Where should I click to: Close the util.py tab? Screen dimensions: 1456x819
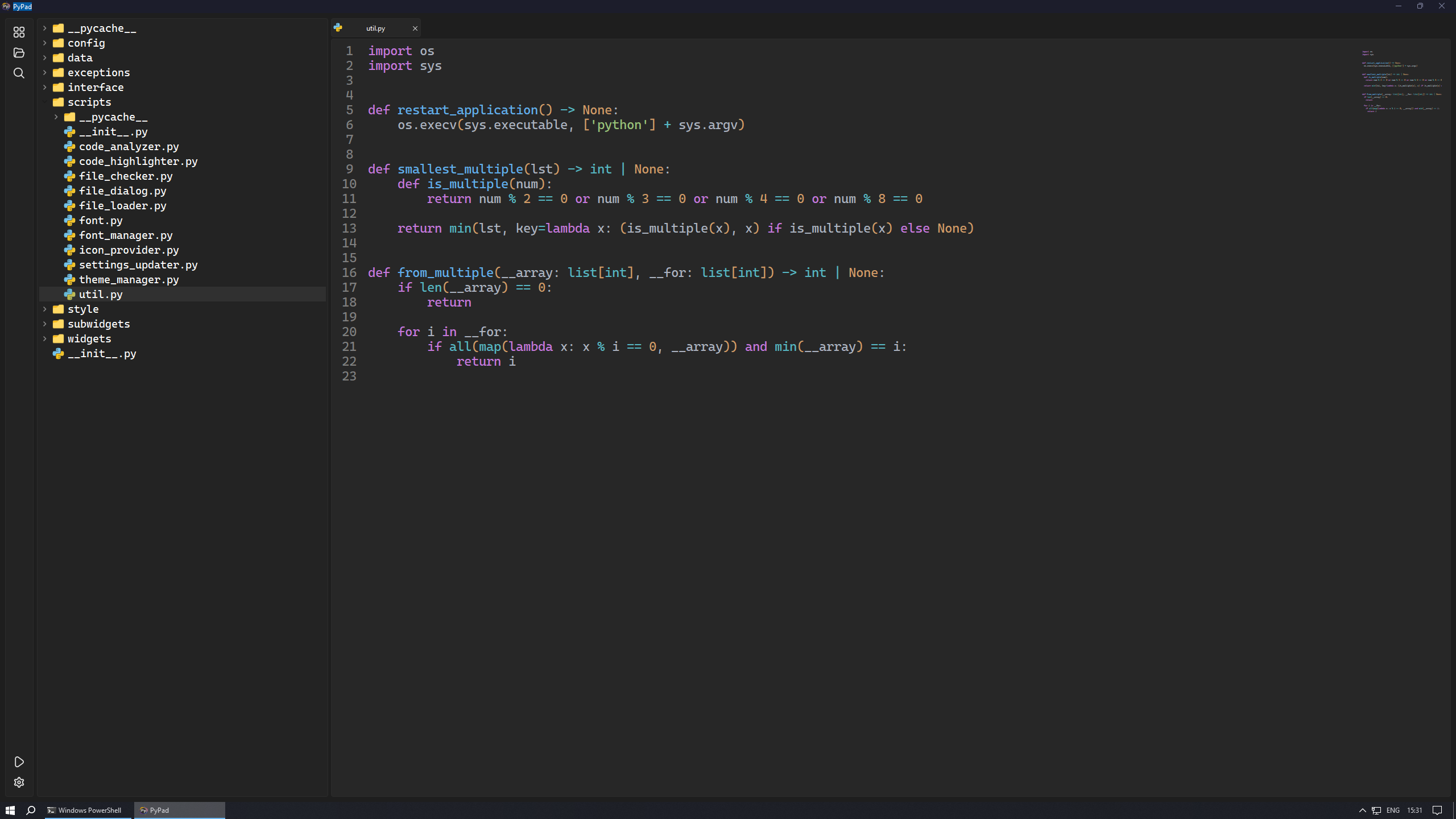(x=415, y=28)
